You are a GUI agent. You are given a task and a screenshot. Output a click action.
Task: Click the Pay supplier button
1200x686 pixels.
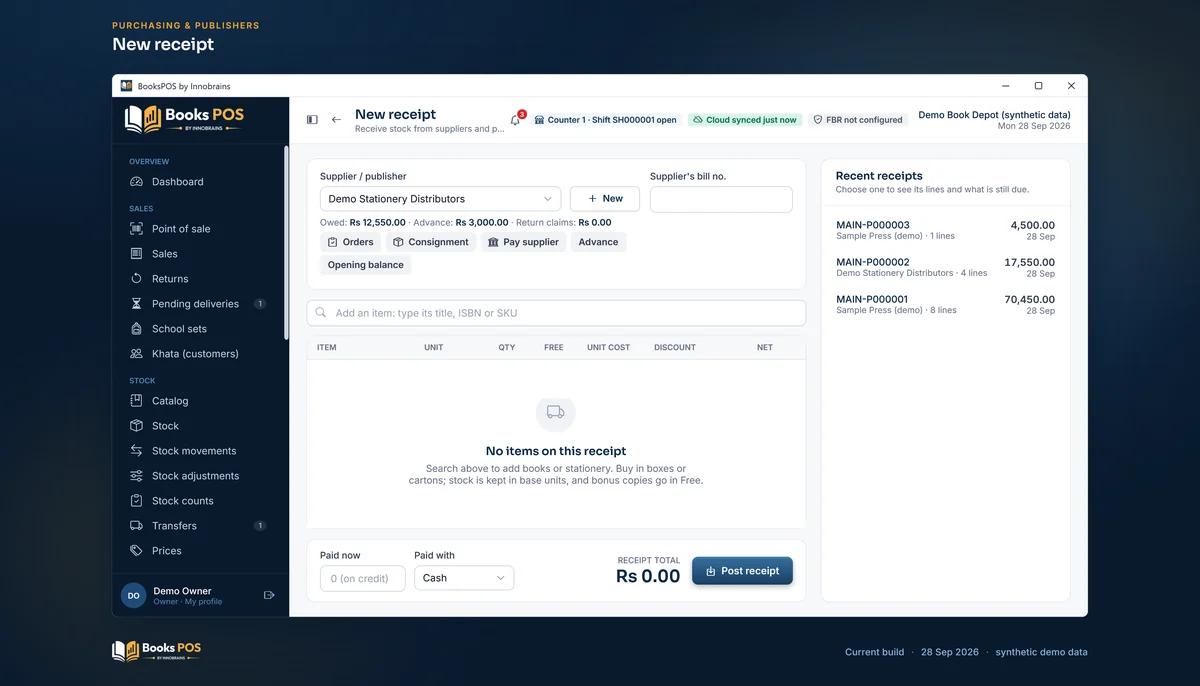point(523,242)
